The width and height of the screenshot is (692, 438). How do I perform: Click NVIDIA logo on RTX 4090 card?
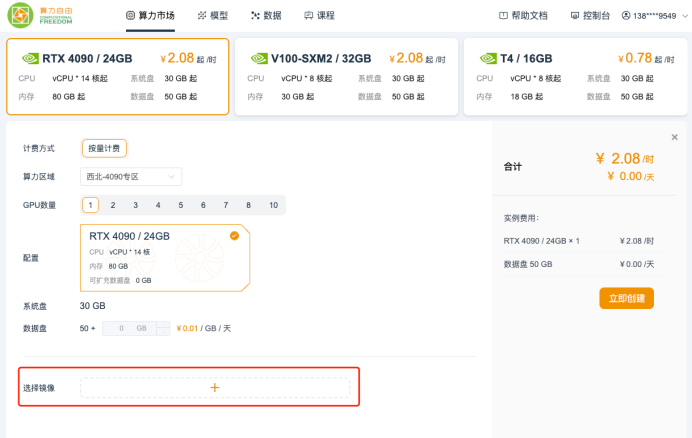(x=30, y=58)
